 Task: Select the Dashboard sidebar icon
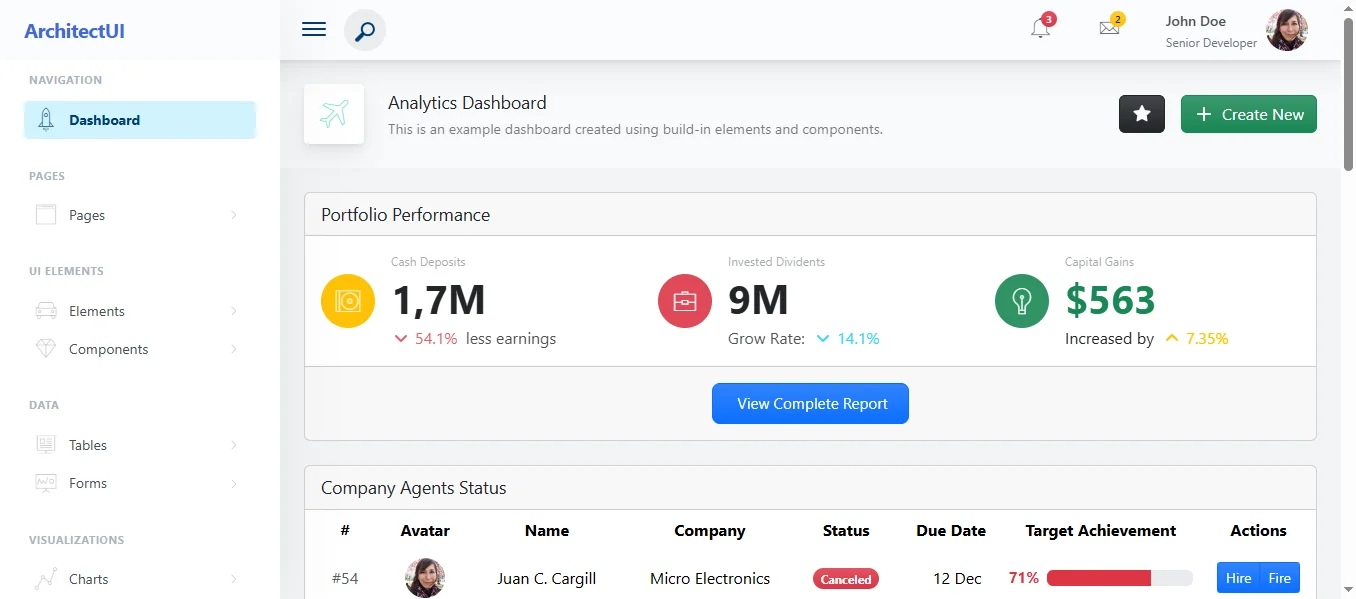(x=45, y=119)
